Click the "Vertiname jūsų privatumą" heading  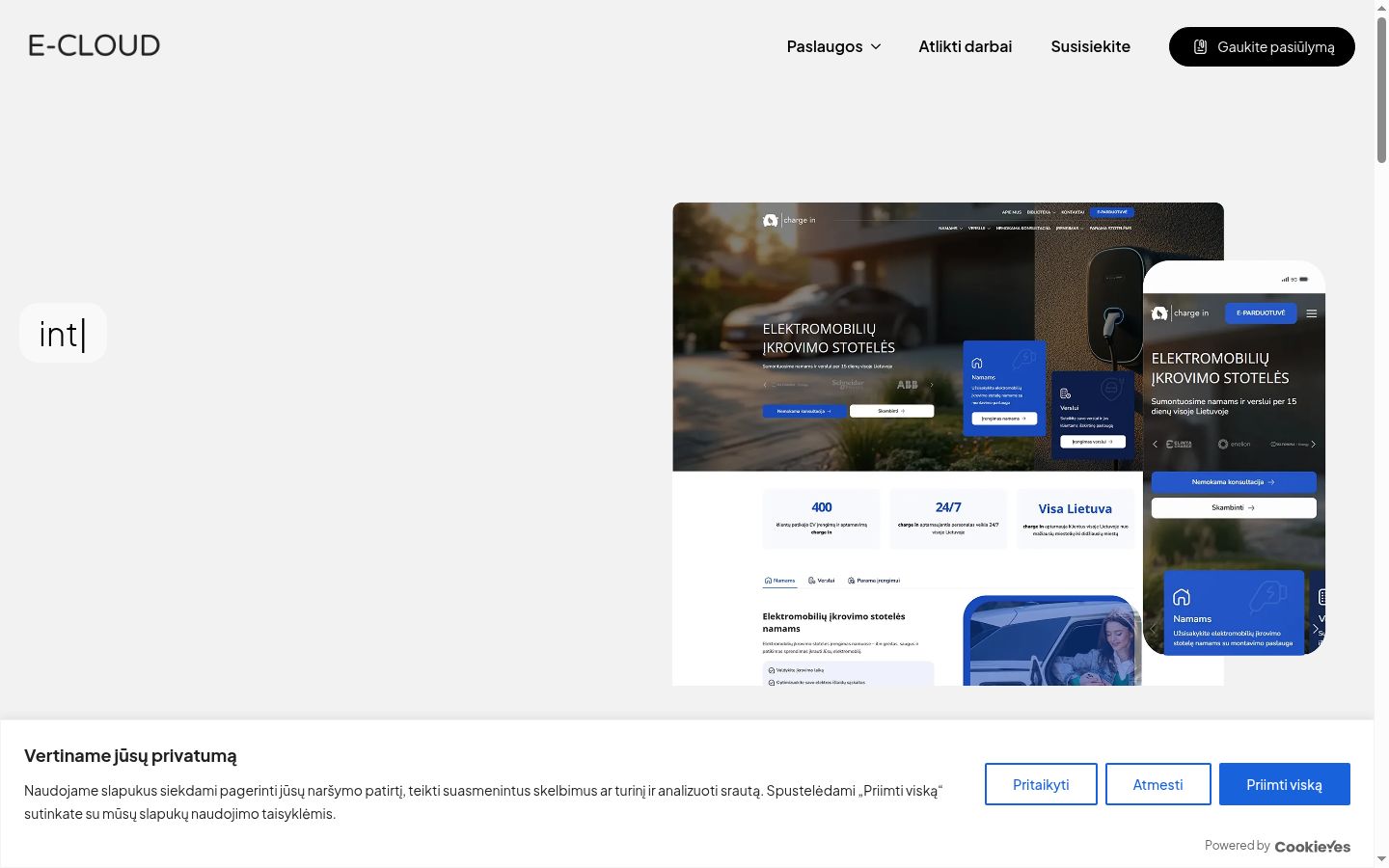(x=130, y=756)
